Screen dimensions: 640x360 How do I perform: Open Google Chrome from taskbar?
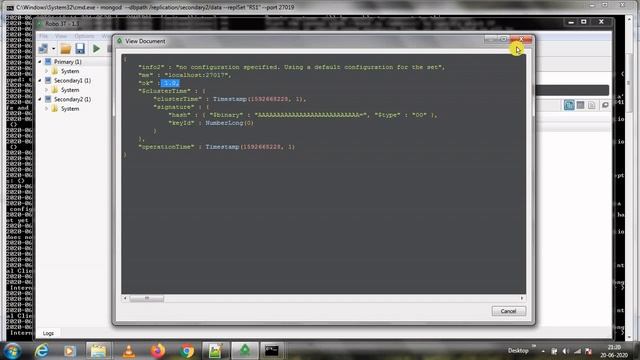(x=187, y=351)
